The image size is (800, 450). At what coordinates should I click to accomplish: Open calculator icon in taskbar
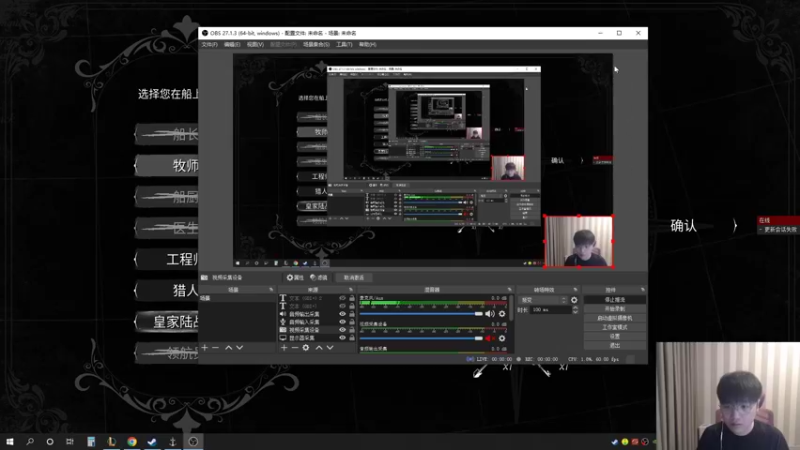(x=91, y=442)
